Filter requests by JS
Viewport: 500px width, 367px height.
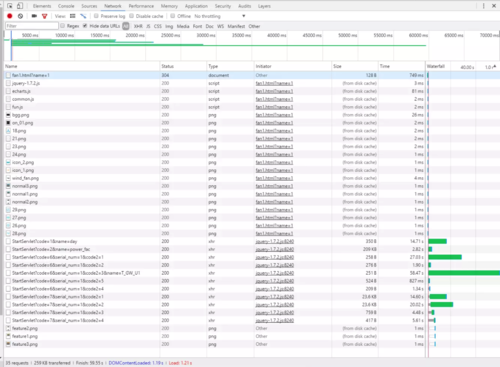point(148,26)
